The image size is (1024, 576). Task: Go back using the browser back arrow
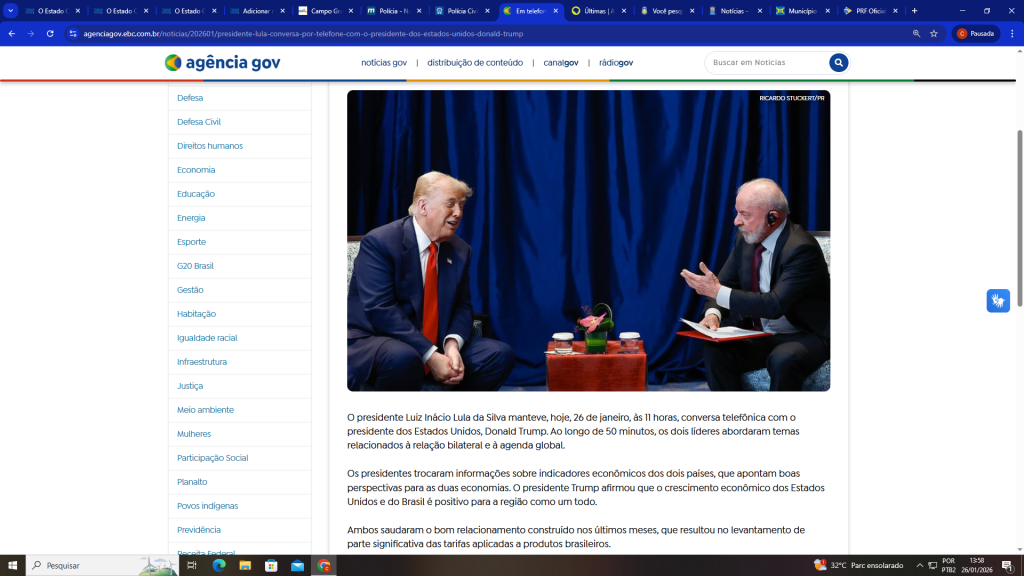click(x=12, y=33)
